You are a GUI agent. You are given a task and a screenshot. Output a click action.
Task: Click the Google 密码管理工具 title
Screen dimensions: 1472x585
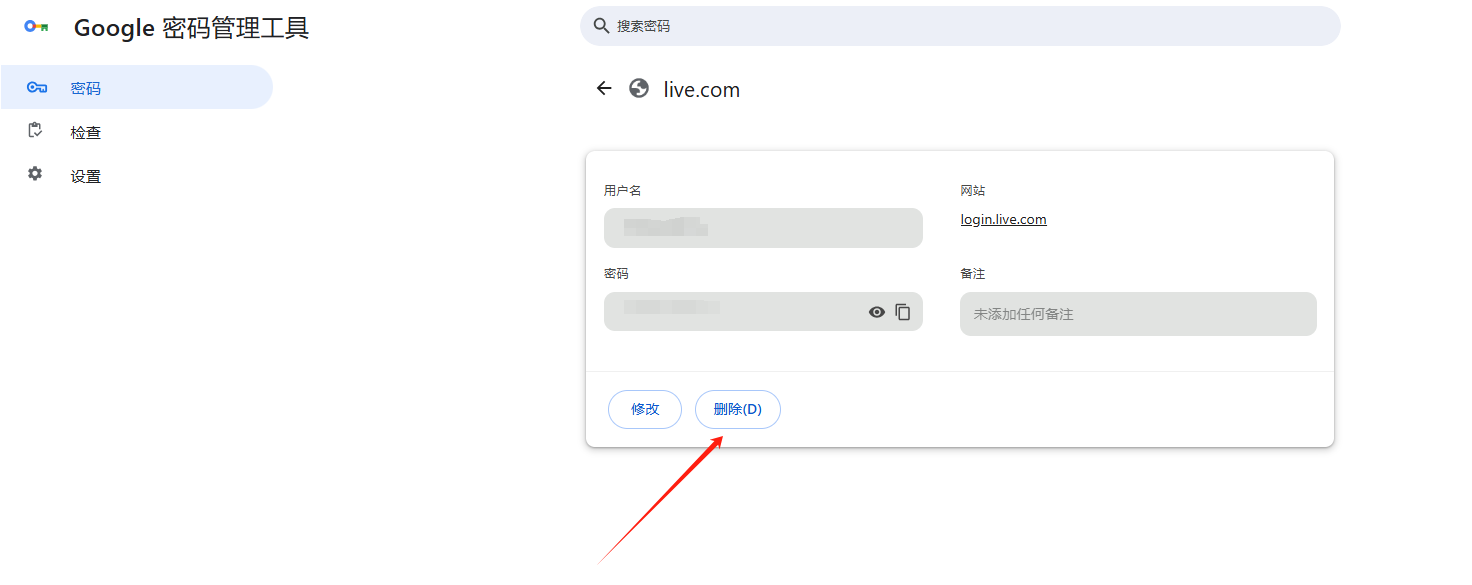pyautogui.click(x=192, y=28)
